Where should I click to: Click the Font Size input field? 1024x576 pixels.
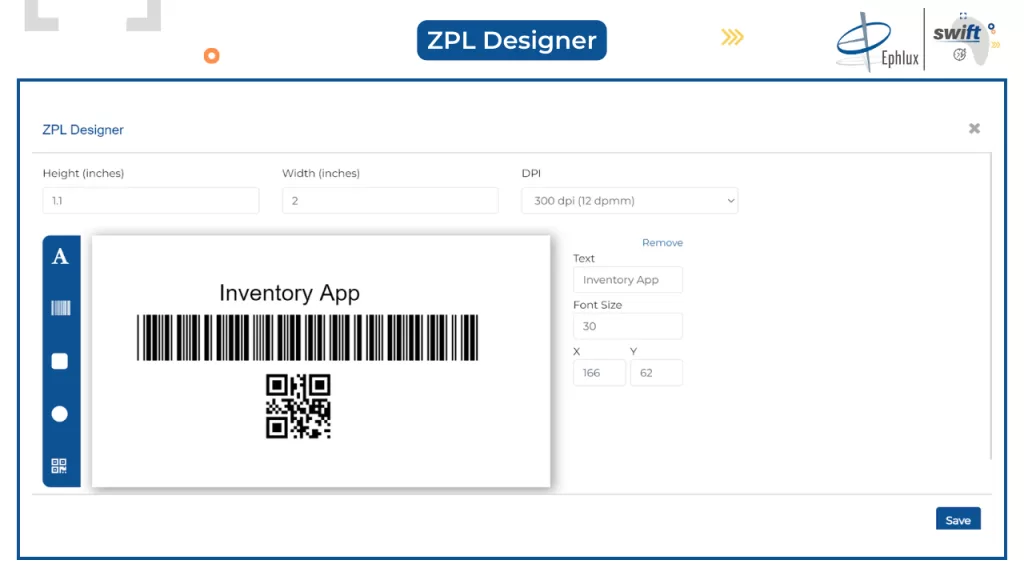(627, 326)
